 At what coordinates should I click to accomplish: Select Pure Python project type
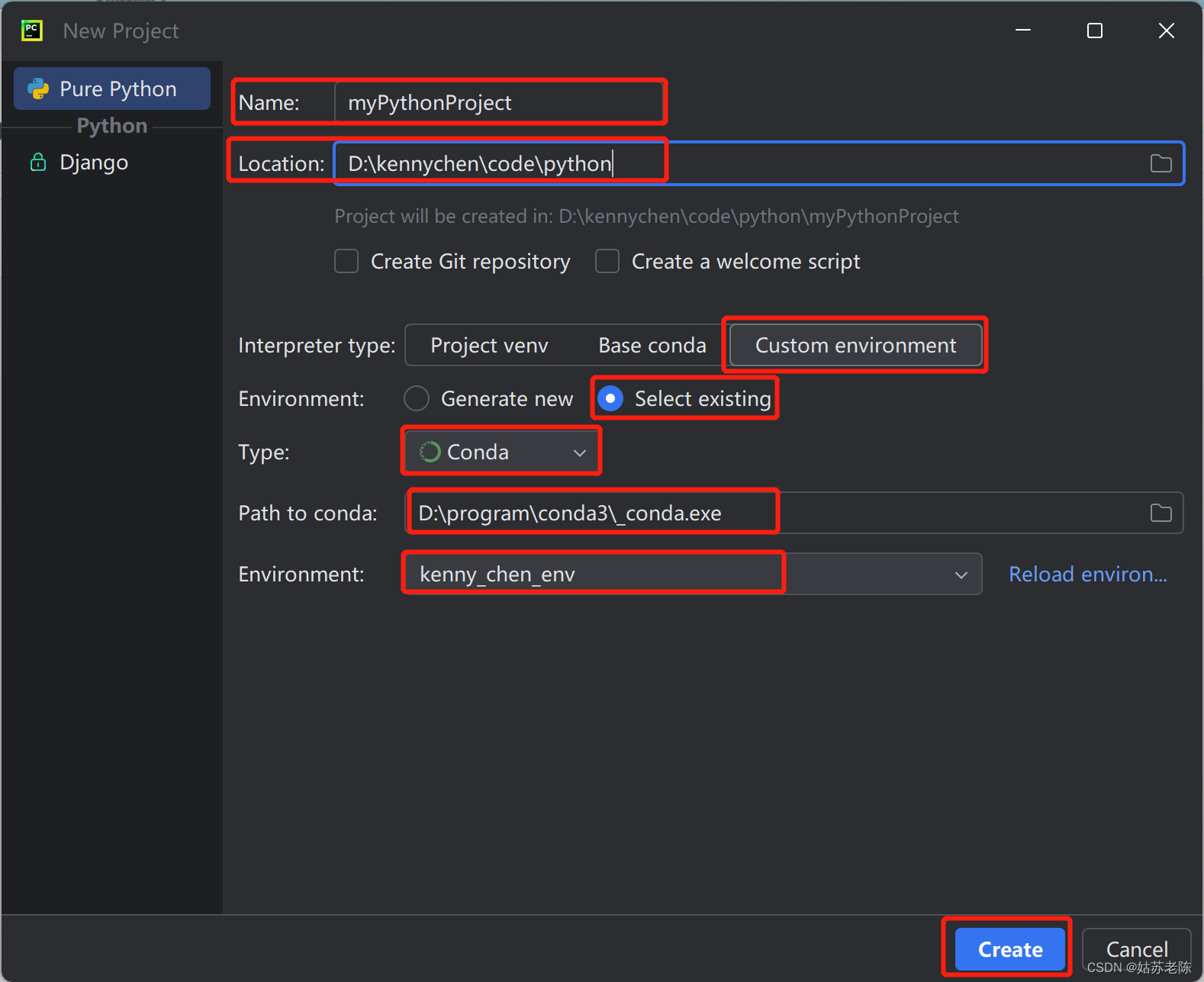pyautogui.click(x=112, y=89)
